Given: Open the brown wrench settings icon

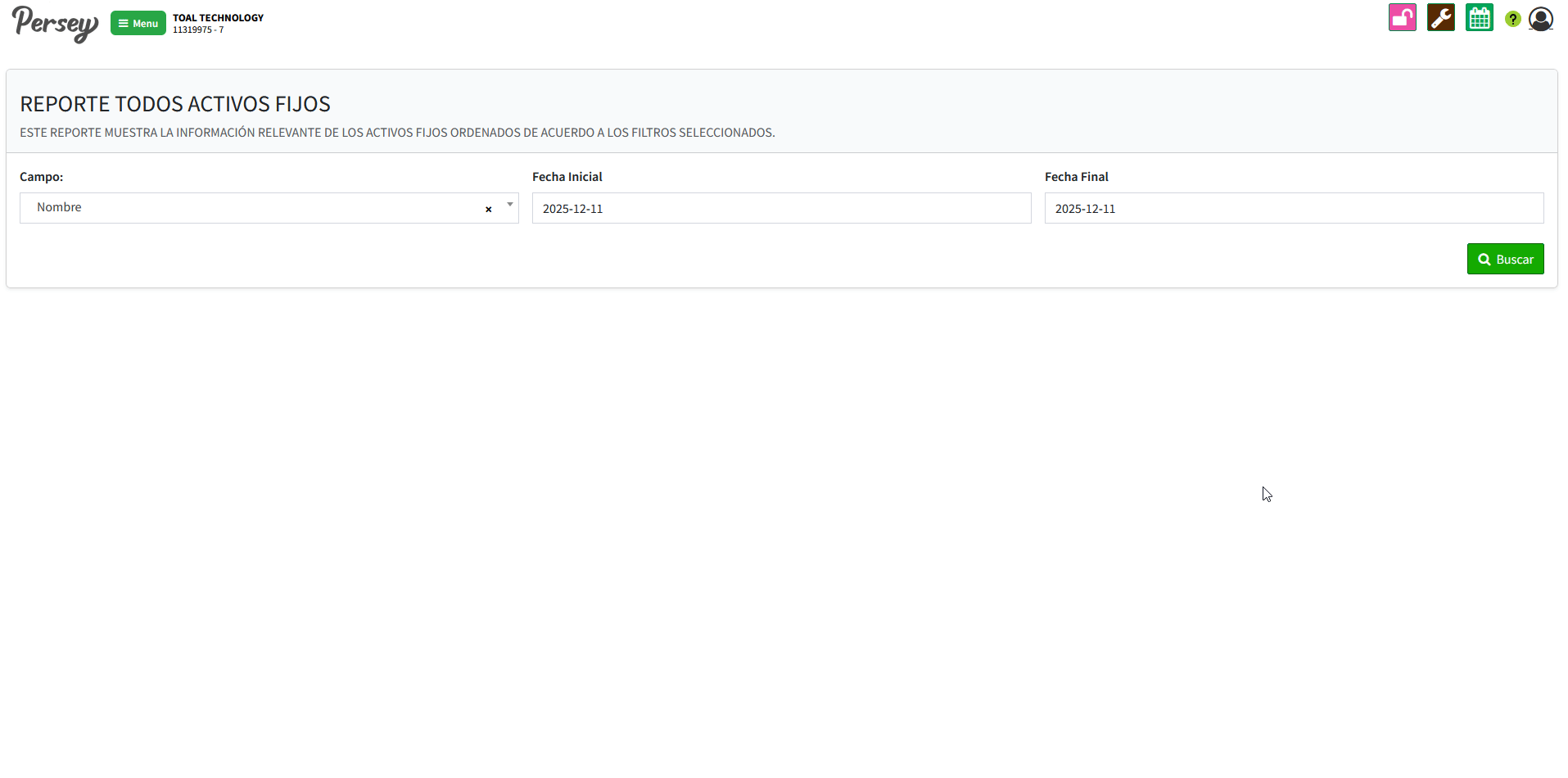Looking at the screenshot, I should tap(1440, 18).
